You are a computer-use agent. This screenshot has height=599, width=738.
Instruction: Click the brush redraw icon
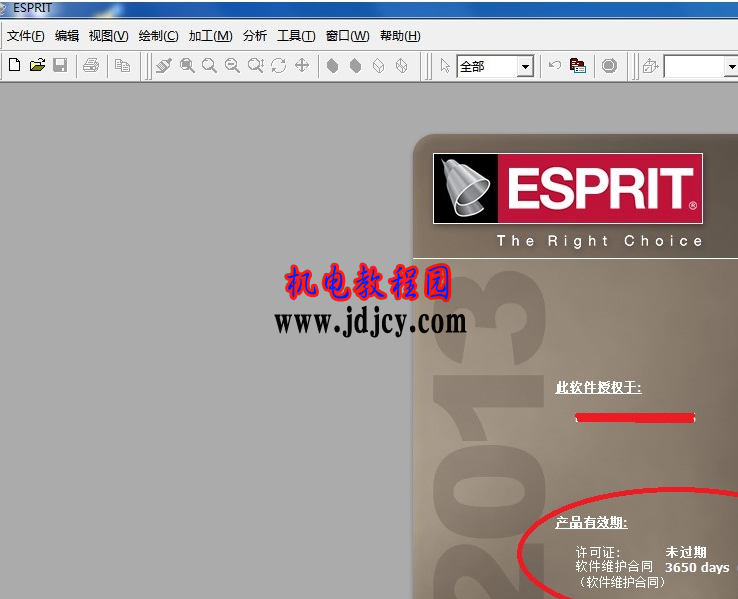coord(164,65)
